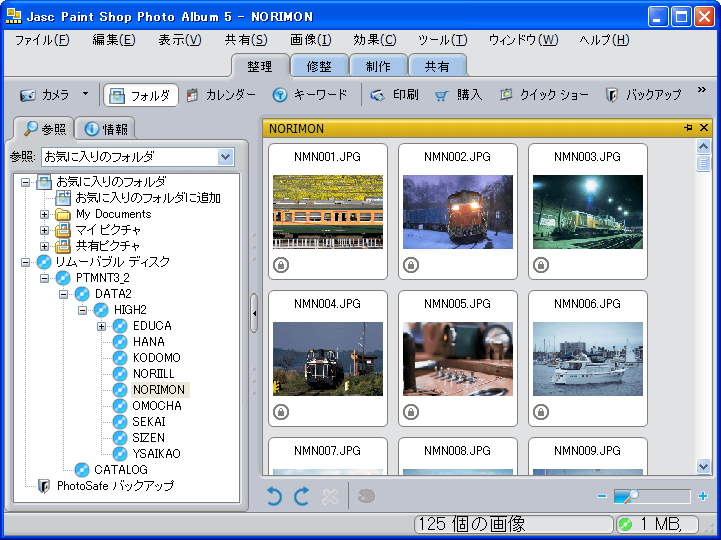The height and width of the screenshot is (540, 721).
Task: Select the NMN003.JPG night yard thumbnail
Action: [588, 212]
